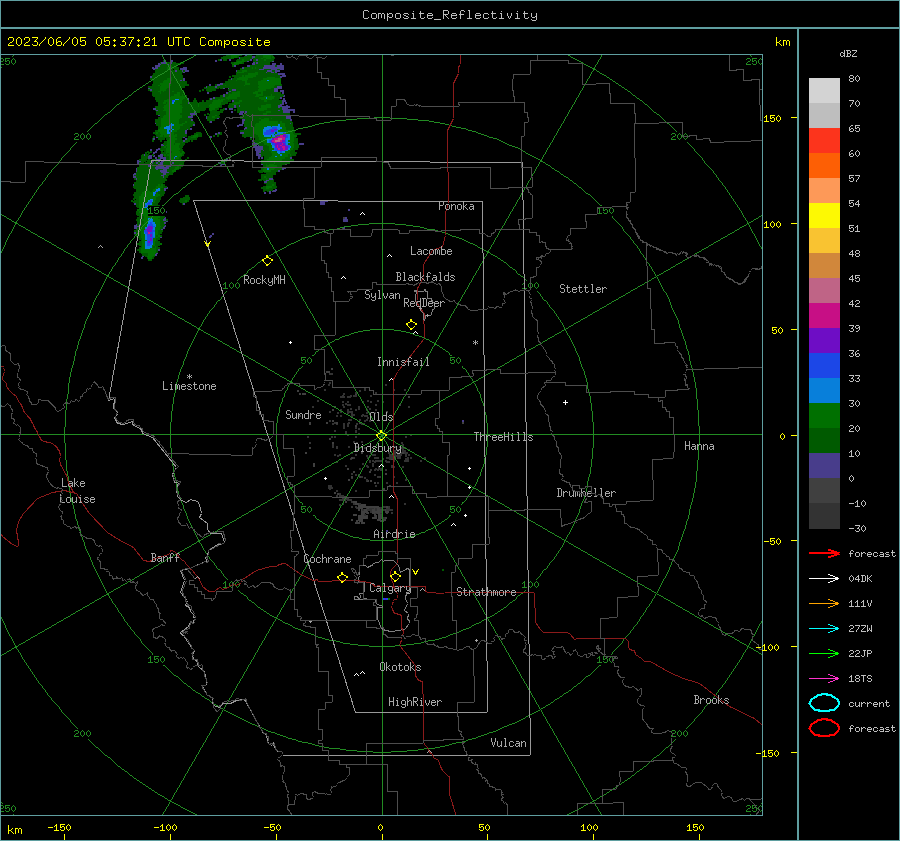Click the indigo 10 dBZ color swatch
The image size is (900, 841).
[x=824, y=465]
